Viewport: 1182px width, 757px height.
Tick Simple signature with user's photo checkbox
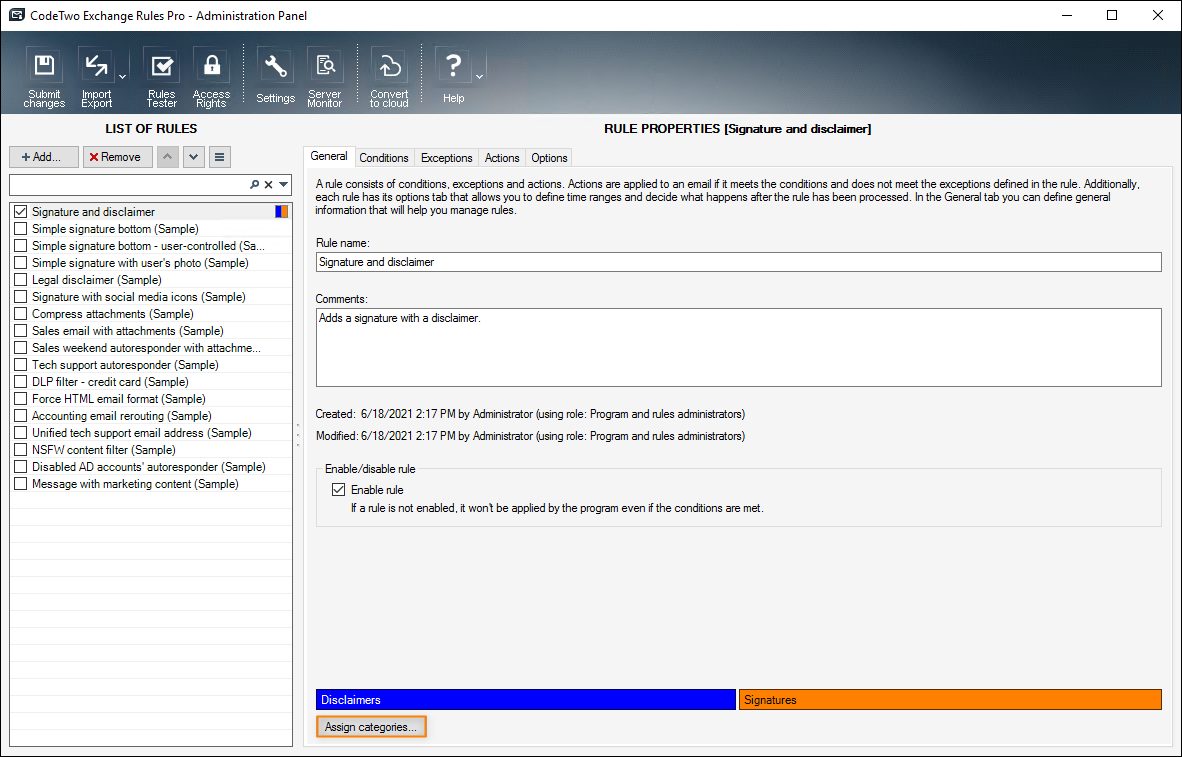[x=20, y=262]
